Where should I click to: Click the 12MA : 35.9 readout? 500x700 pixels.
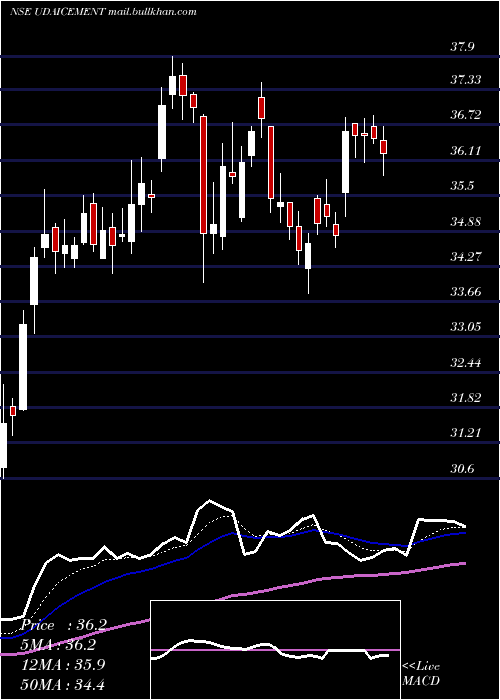[63, 665]
